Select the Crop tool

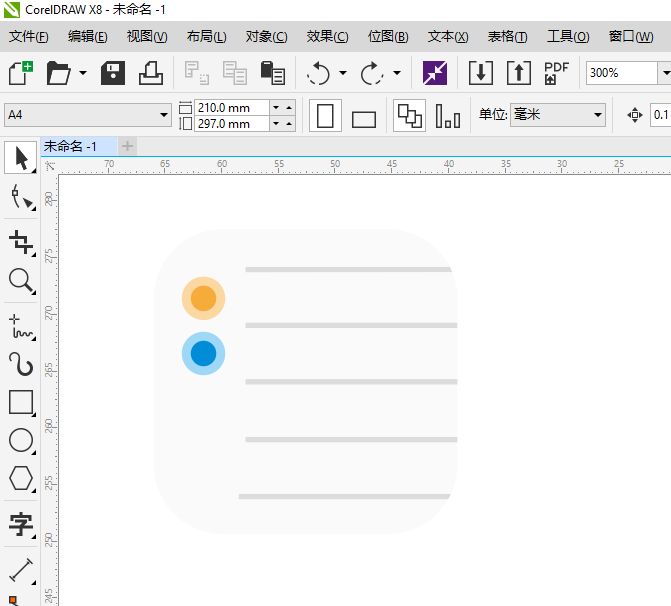click(x=21, y=241)
